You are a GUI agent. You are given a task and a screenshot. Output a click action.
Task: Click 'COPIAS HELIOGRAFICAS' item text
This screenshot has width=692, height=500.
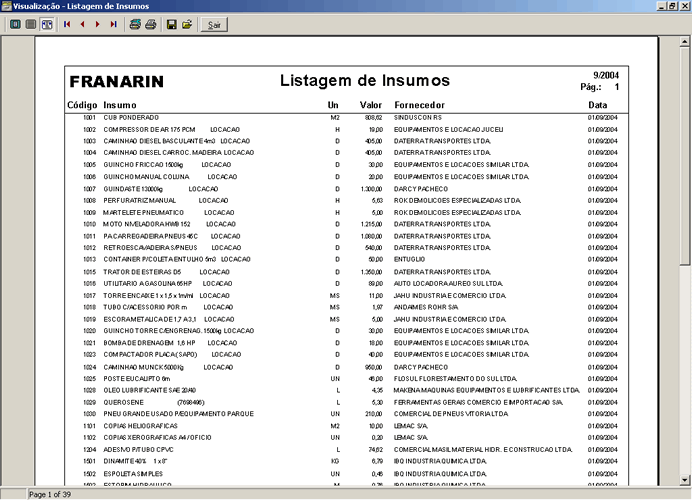140,426
